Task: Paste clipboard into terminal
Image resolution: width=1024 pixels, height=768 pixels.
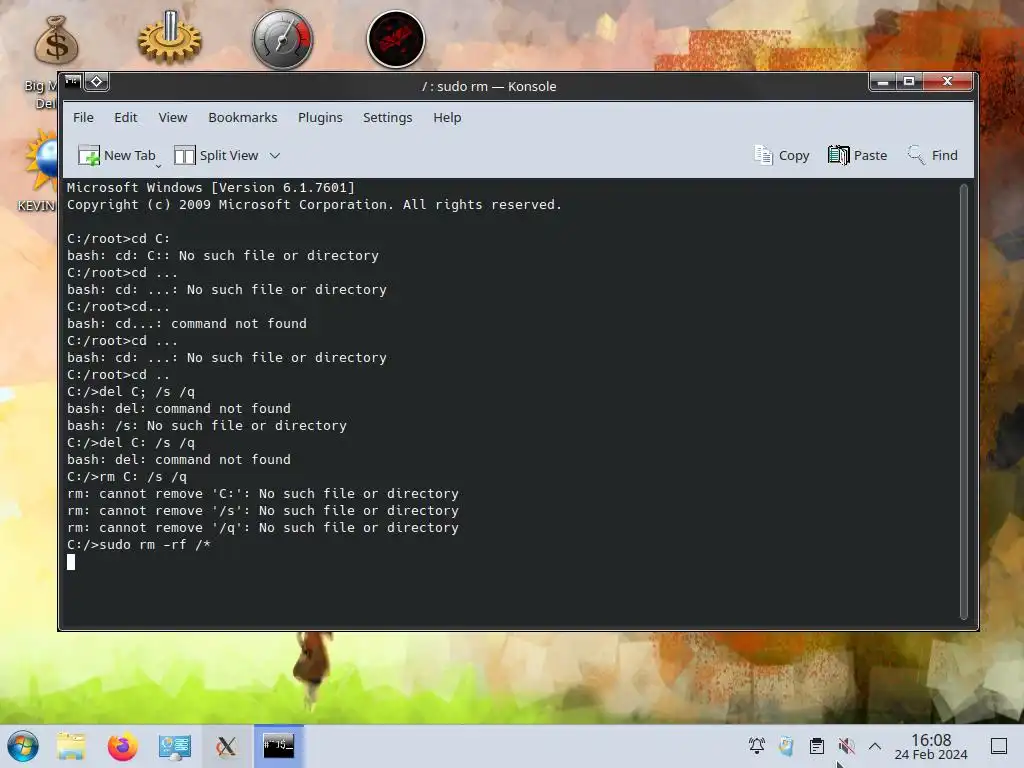Action: [x=857, y=155]
